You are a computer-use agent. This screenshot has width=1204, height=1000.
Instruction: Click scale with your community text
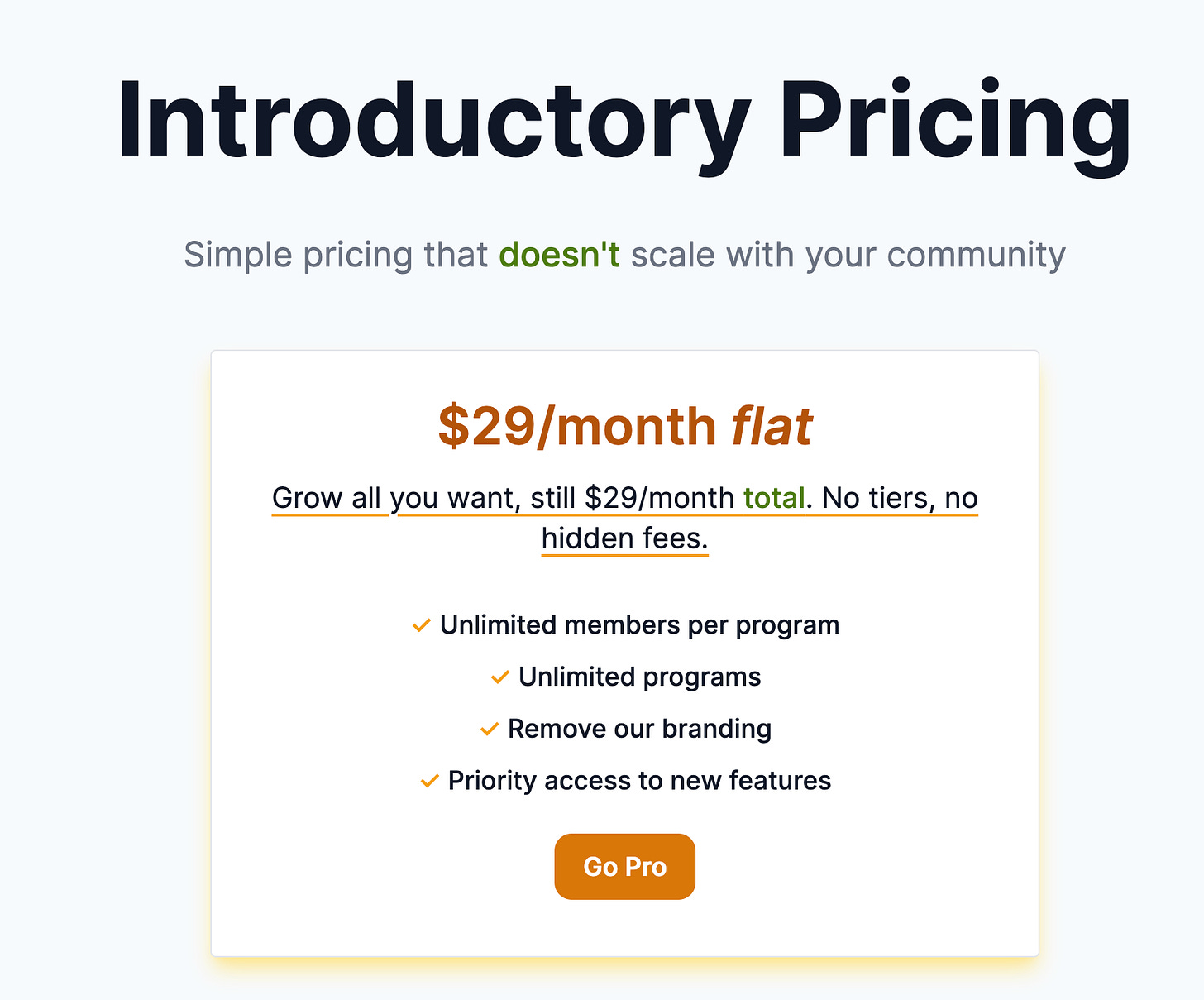(x=848, y=254)
